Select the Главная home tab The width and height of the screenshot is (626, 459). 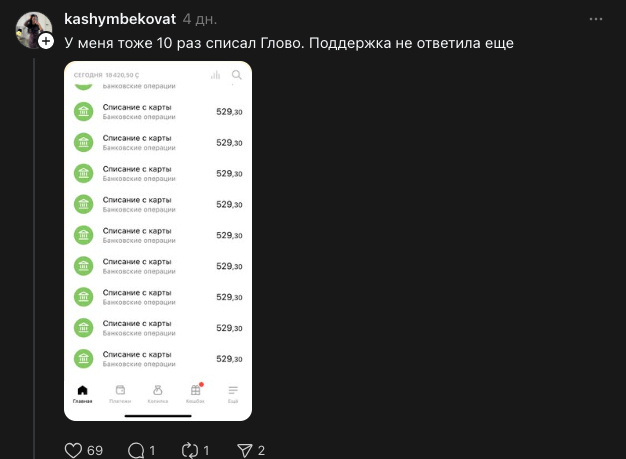click(82, 394)
